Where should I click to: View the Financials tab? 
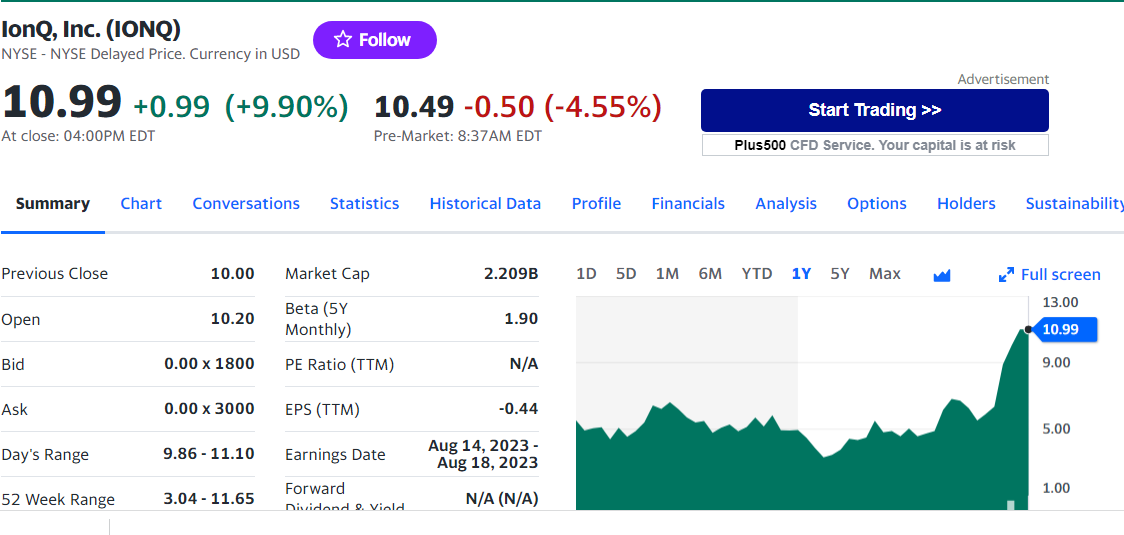(688, 204)
